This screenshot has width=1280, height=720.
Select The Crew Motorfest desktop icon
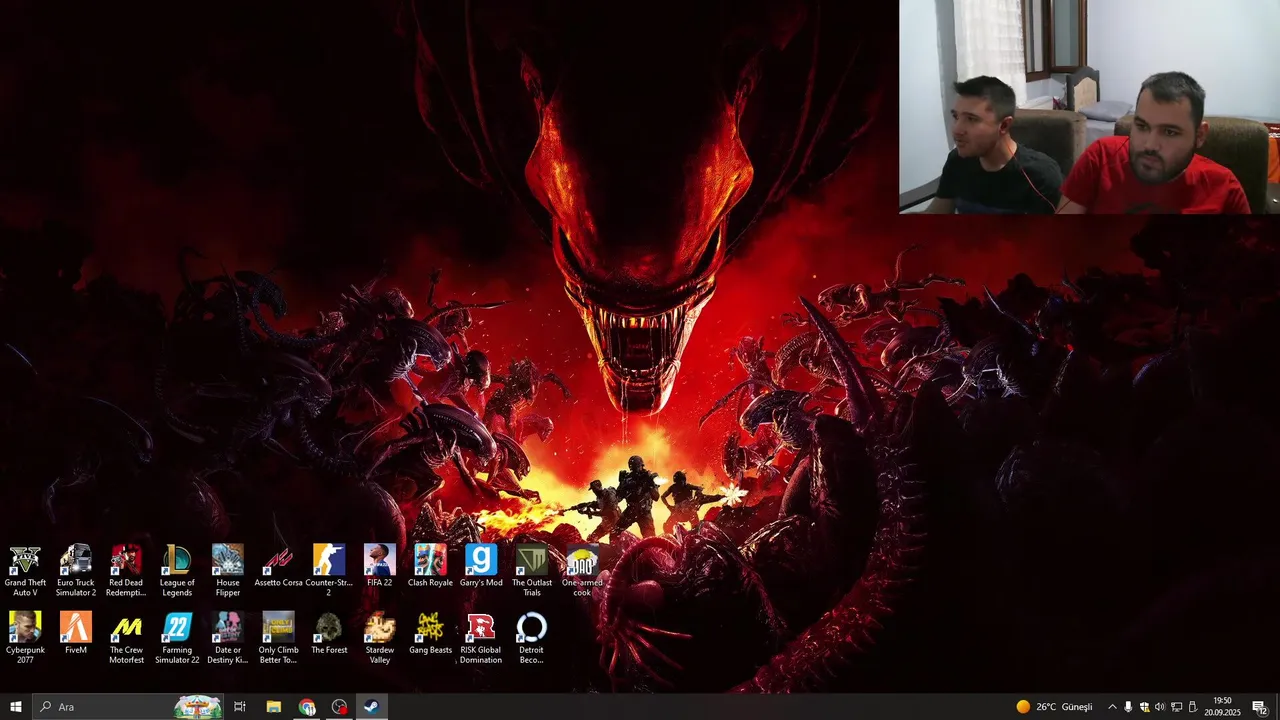126,638
